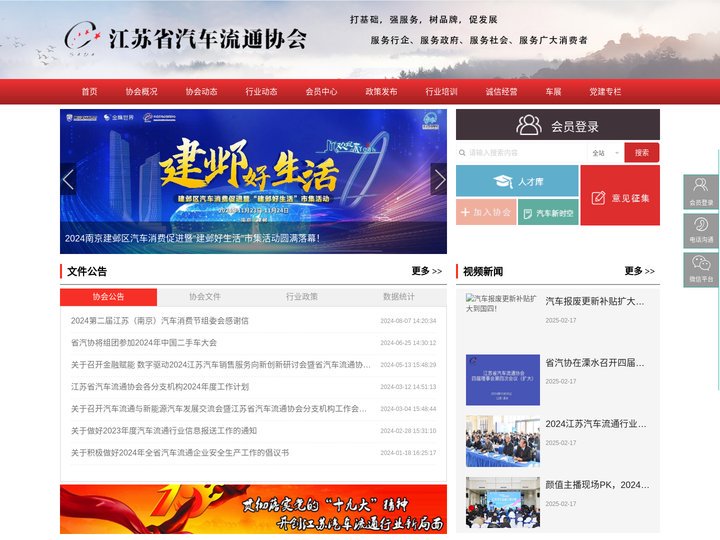
Task: Click the 十九大精神 red banner image
Action: point(253,509)
